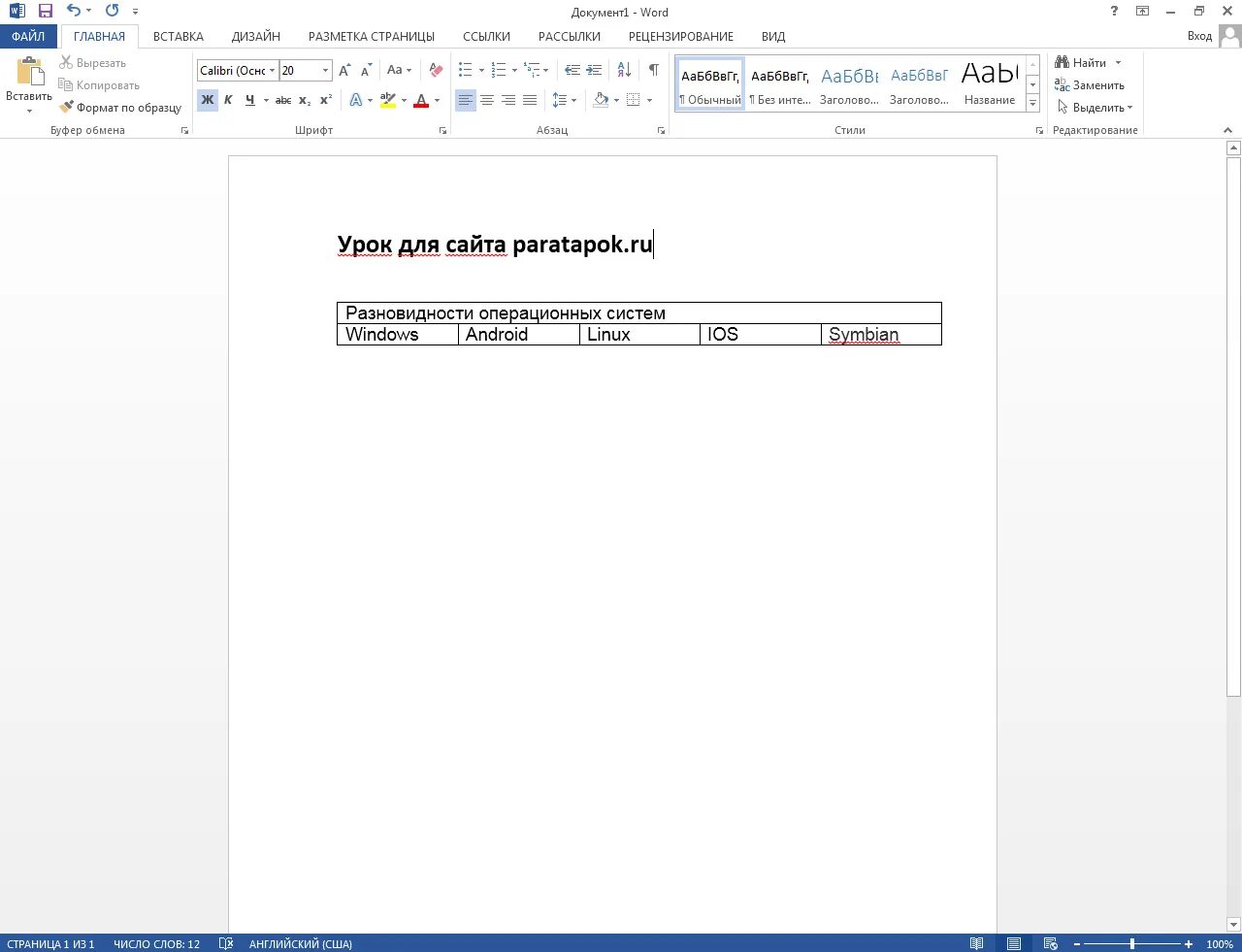Switch to the ВСТАВКА tab
Viewport: 1242px width, 952px height.
tap(179, 37)
